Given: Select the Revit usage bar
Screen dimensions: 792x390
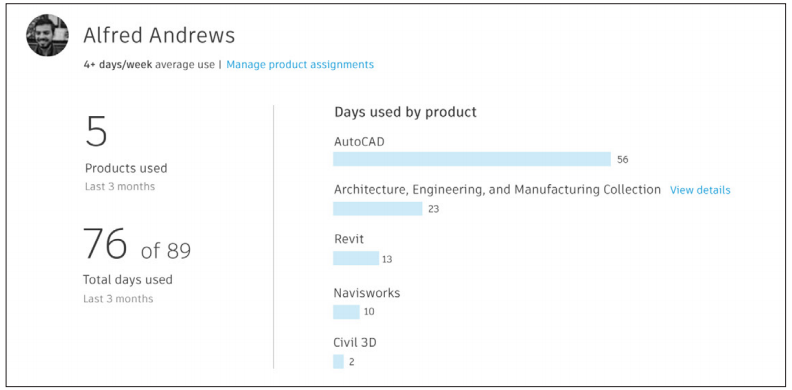Looking at the screenshot, I should pyautogui.click(x=356, y=258).
